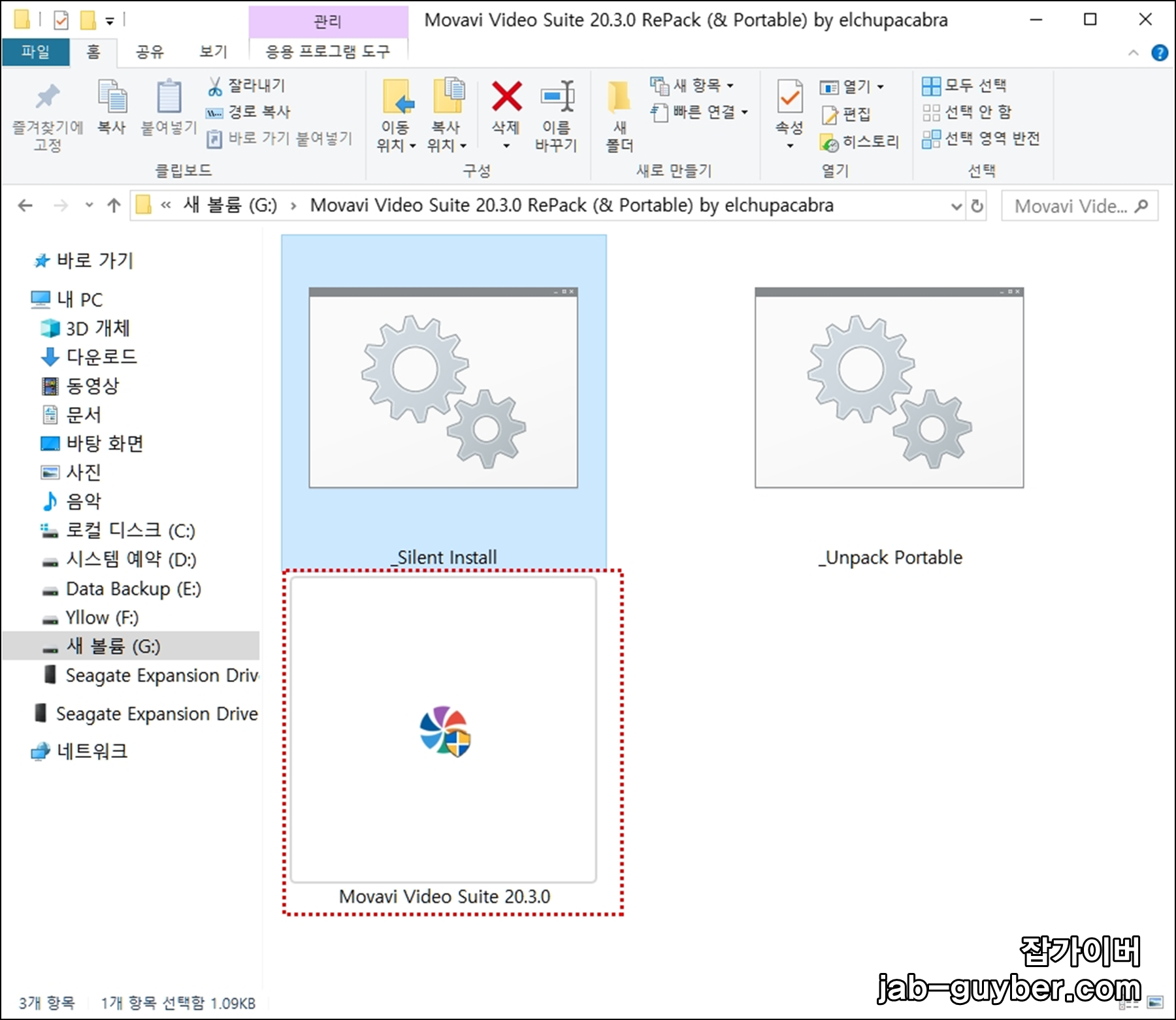Open 3D Objects (3D 개체) folder
This screenshot has width=1176, height=1020.
[86, 328]
